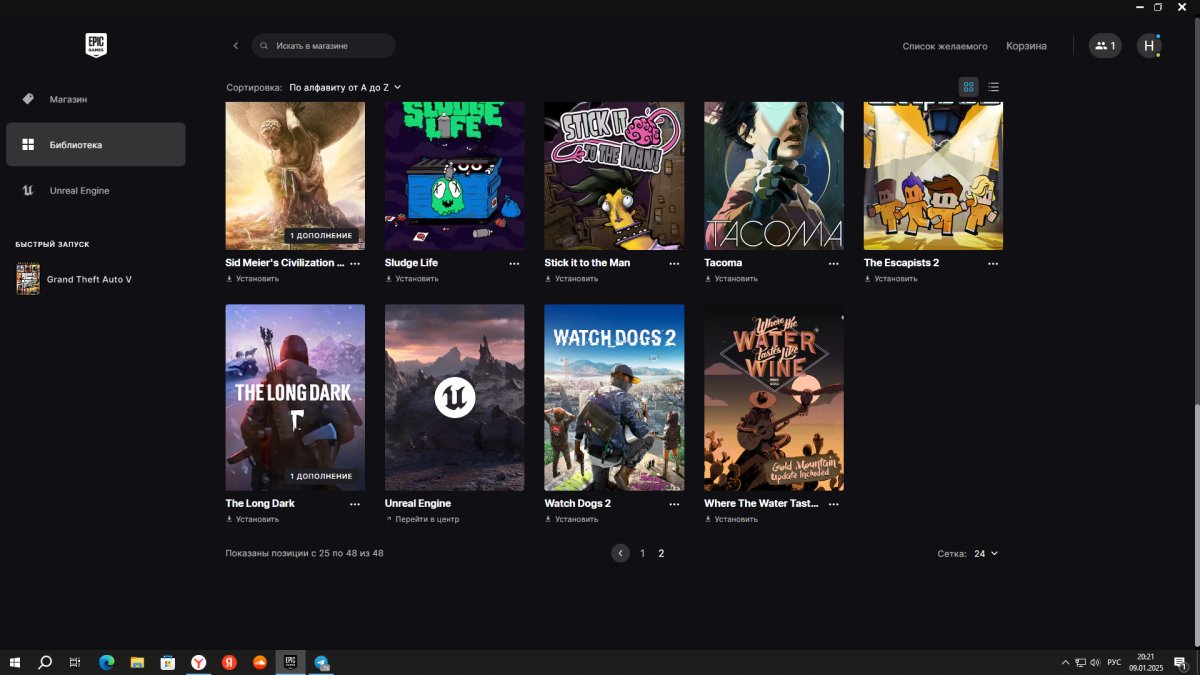Image resolution: width=1200 pixels, height=675 pixels.
Task: Open The Long Dark cover art
Action: 295,398
